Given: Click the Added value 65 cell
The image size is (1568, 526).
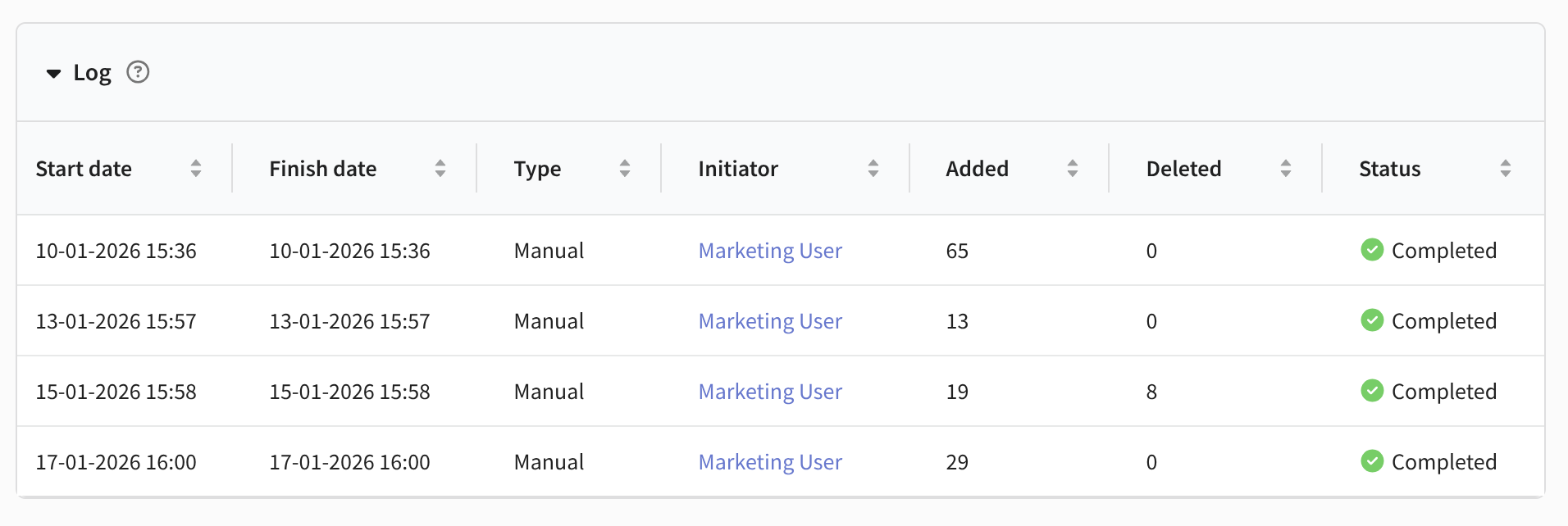Looking at the screenshot, I should [957, 251].
